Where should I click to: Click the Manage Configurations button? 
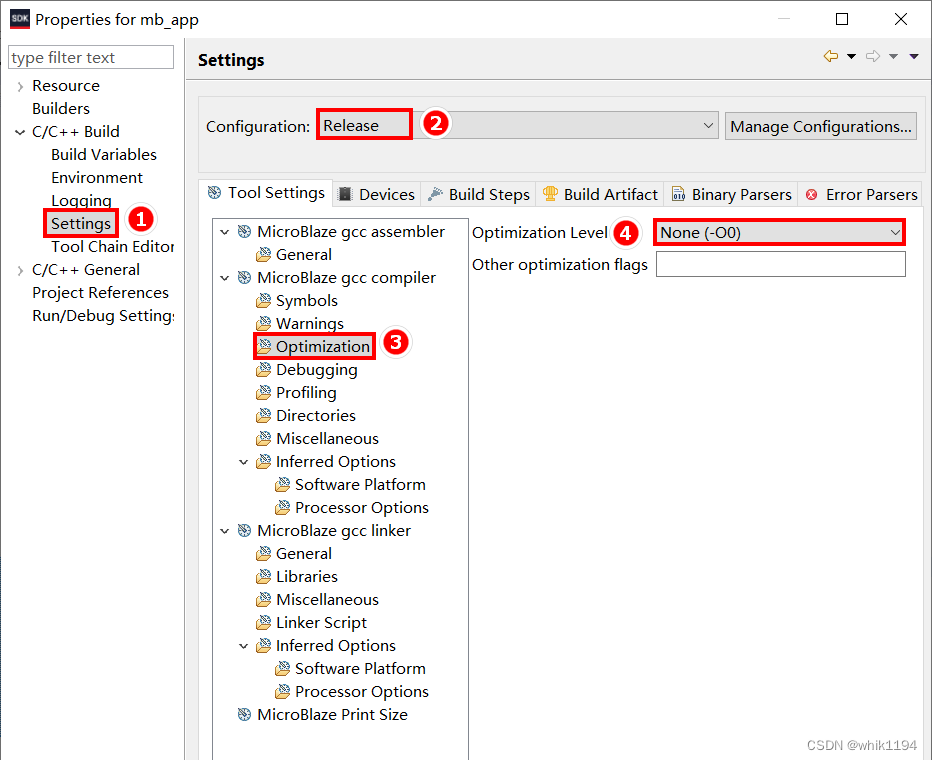click(x=820, y=126)
